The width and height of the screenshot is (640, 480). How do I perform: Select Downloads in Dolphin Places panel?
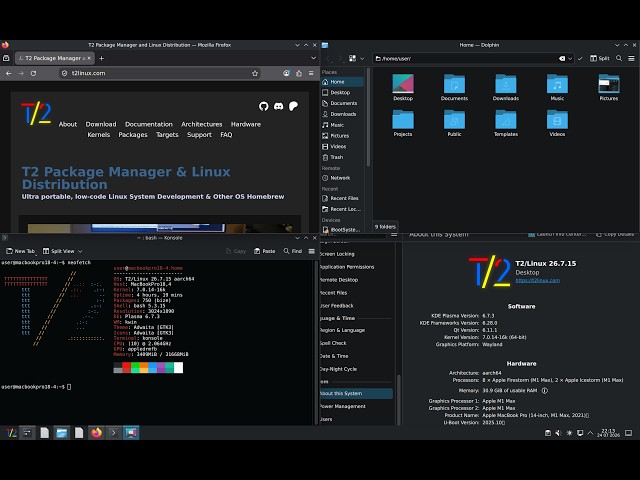pyautogui.click(x=342, y=114)
